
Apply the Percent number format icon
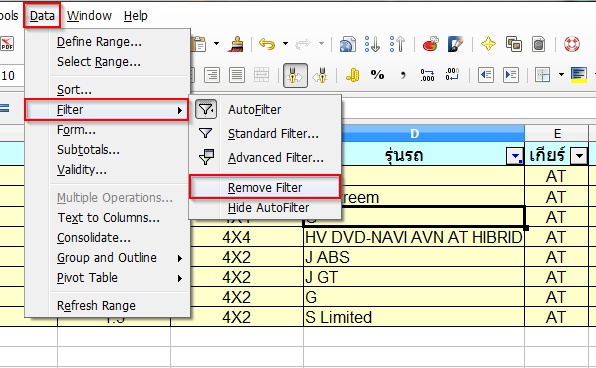[377, 75]
